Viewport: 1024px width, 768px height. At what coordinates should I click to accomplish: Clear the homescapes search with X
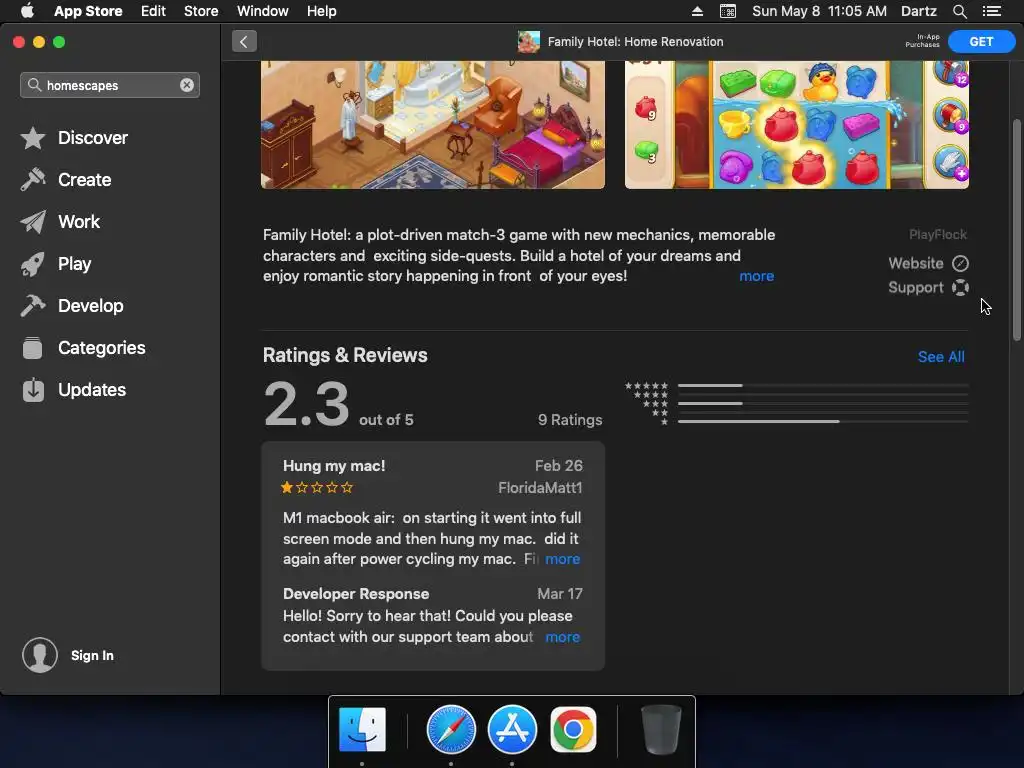click(x=187, y=85)
